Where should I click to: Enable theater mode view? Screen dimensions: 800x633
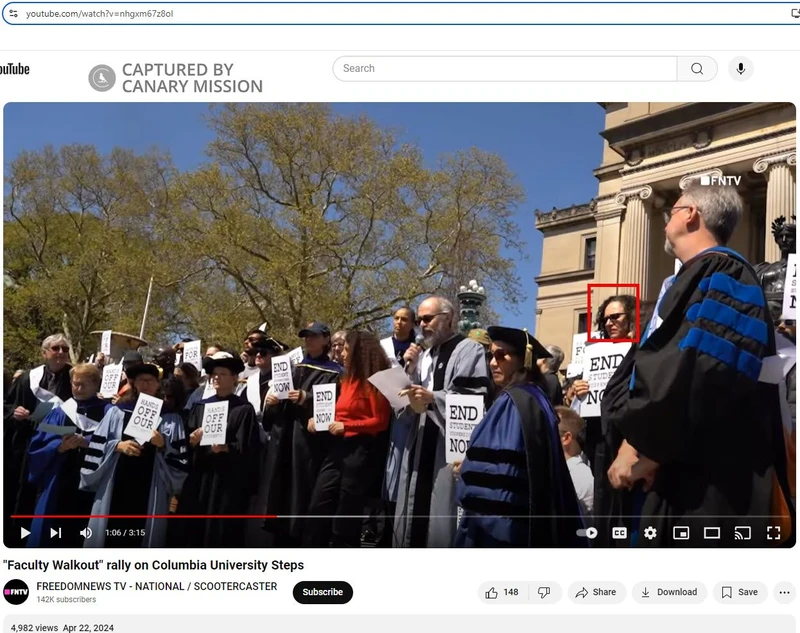tap(712, 533)
